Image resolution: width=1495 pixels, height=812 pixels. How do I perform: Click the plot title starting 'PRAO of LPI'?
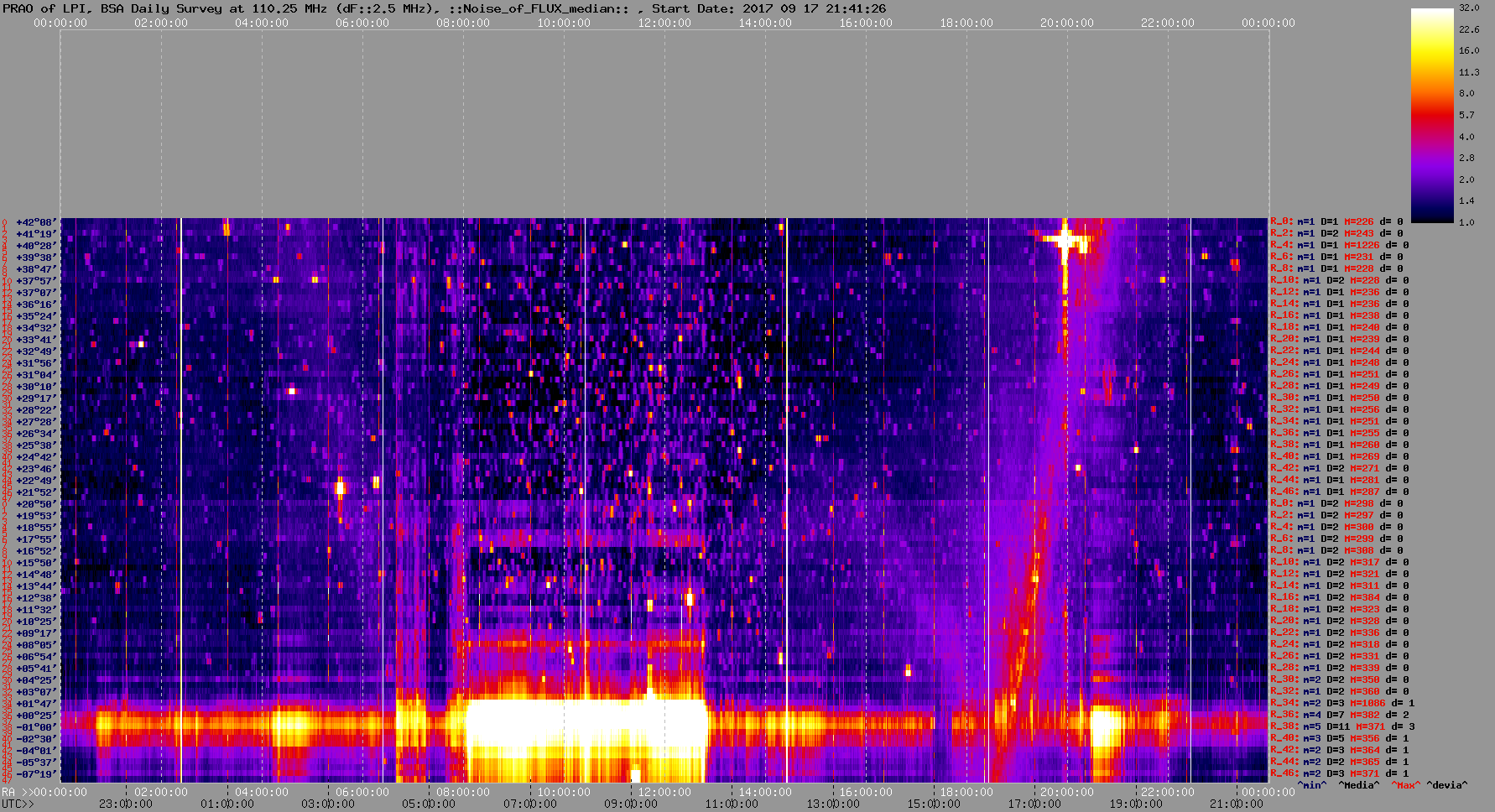click(444, 8)
